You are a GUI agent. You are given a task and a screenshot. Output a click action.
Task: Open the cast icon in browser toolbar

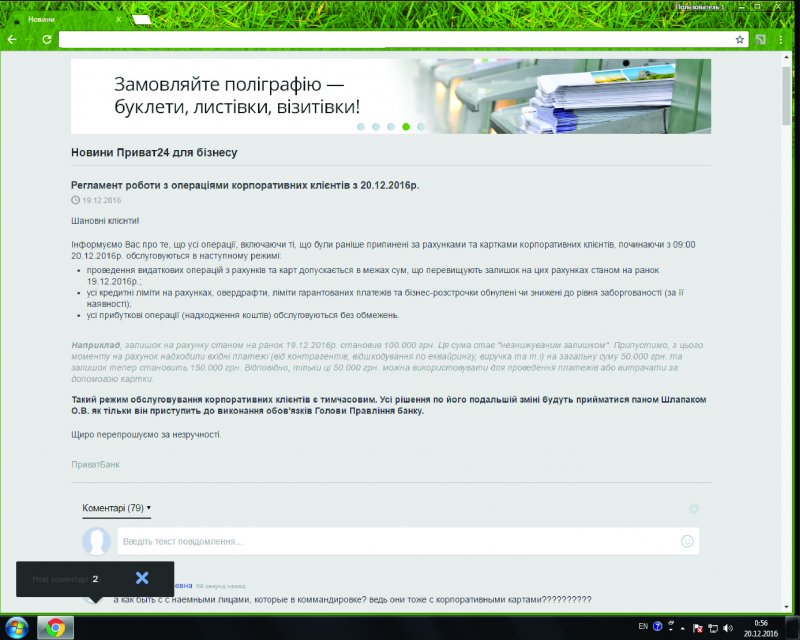pyautogui.click(x=761, y=40)
